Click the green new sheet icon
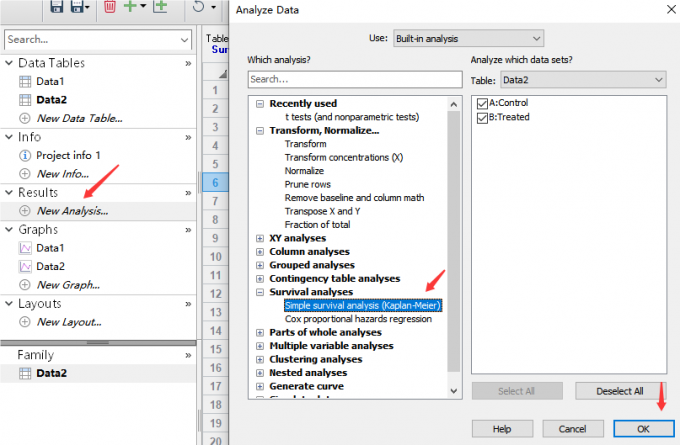The height and width of the screenshot is (445, 680). click(x=160, y=6)
